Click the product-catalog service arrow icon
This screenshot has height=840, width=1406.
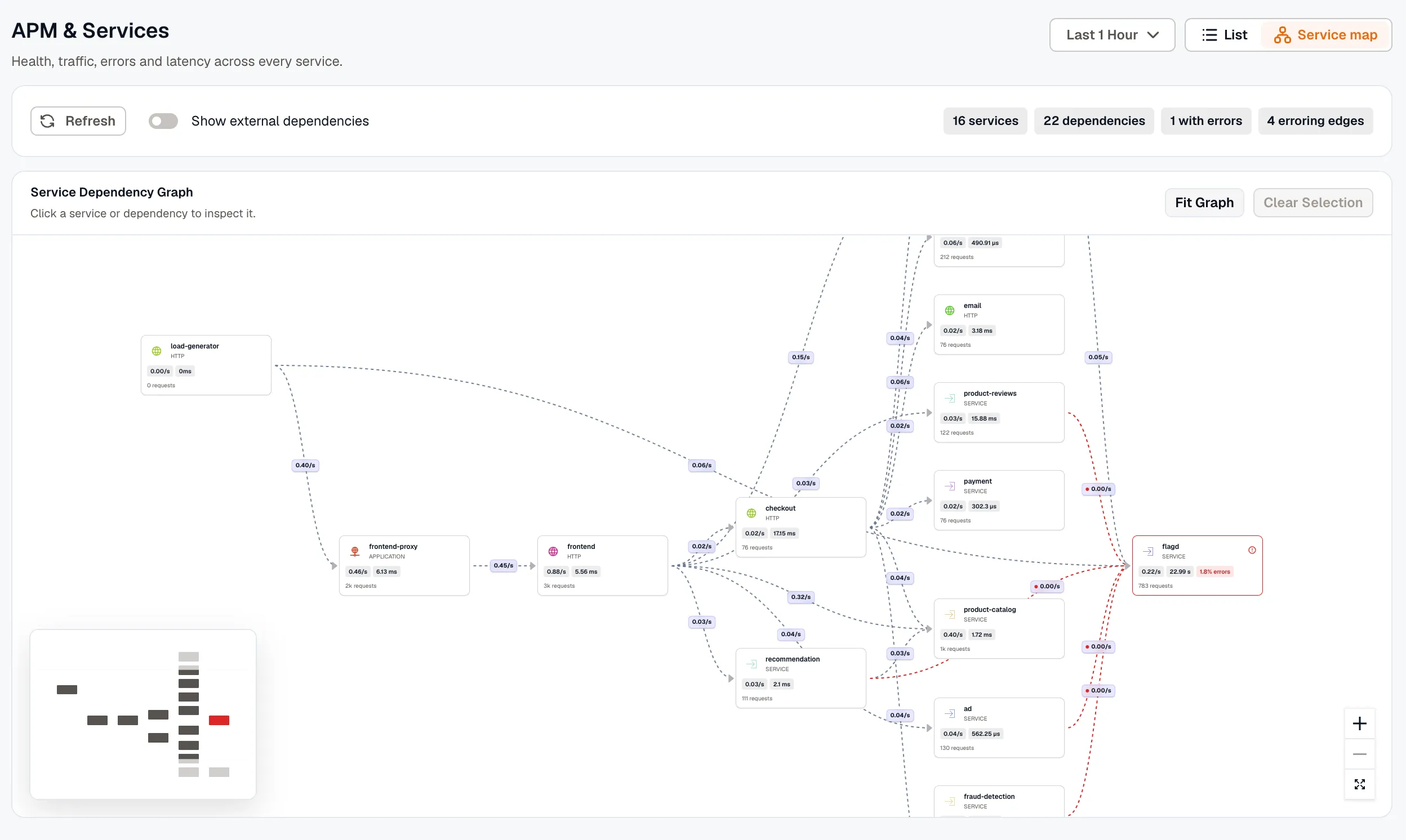coord(950,614)
